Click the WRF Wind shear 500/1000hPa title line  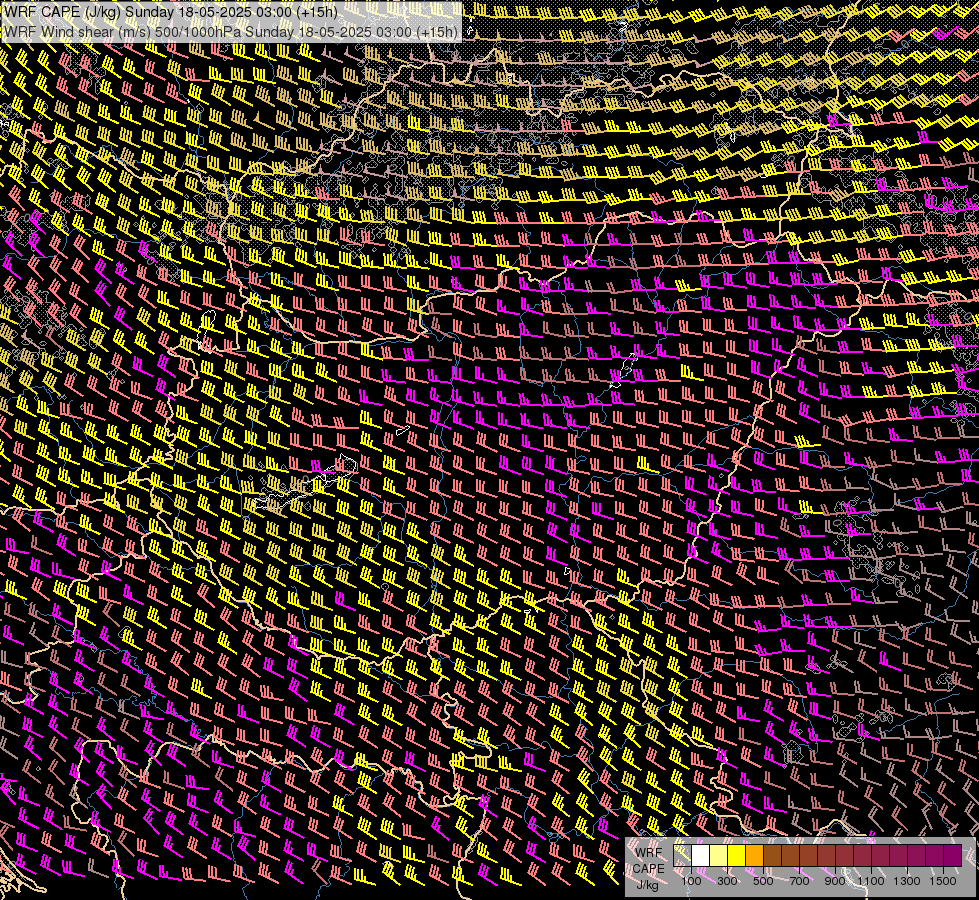(230, 32)
